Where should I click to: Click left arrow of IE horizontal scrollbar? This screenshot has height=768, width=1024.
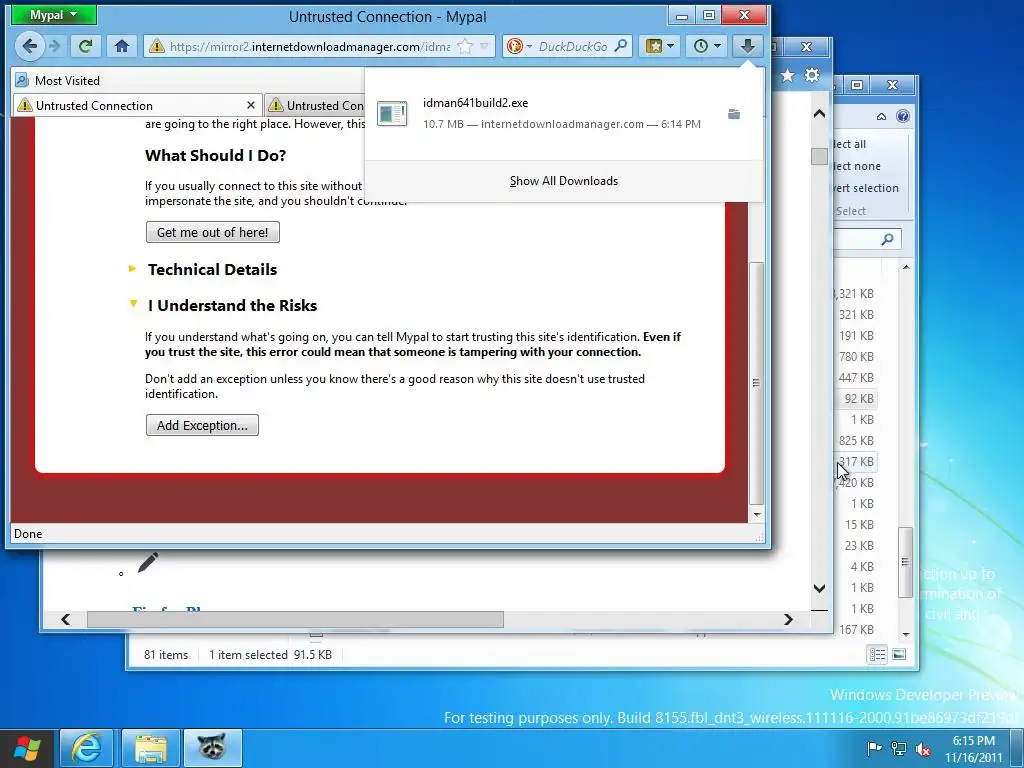click(x=65, y=619)
